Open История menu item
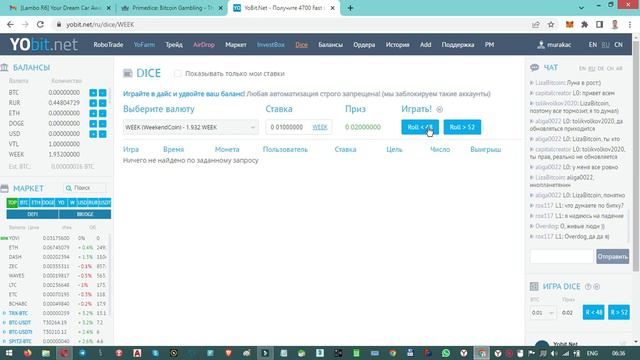This screenshot has height=360, width=640. point(398,45)
